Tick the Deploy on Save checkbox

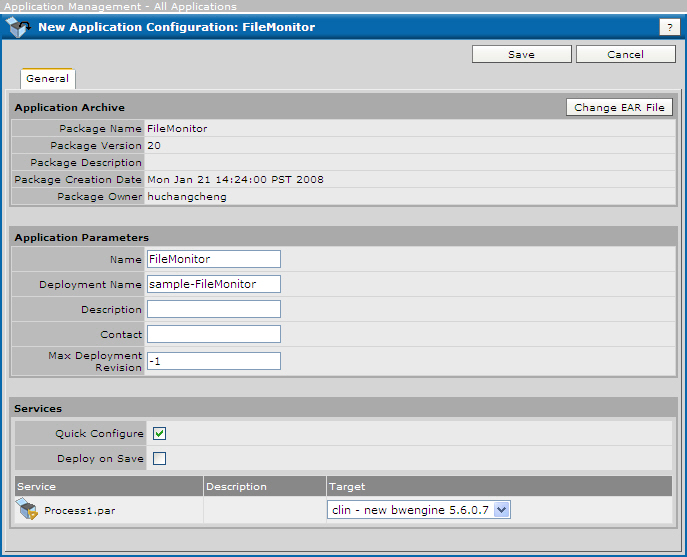click(x=159, y=458)
